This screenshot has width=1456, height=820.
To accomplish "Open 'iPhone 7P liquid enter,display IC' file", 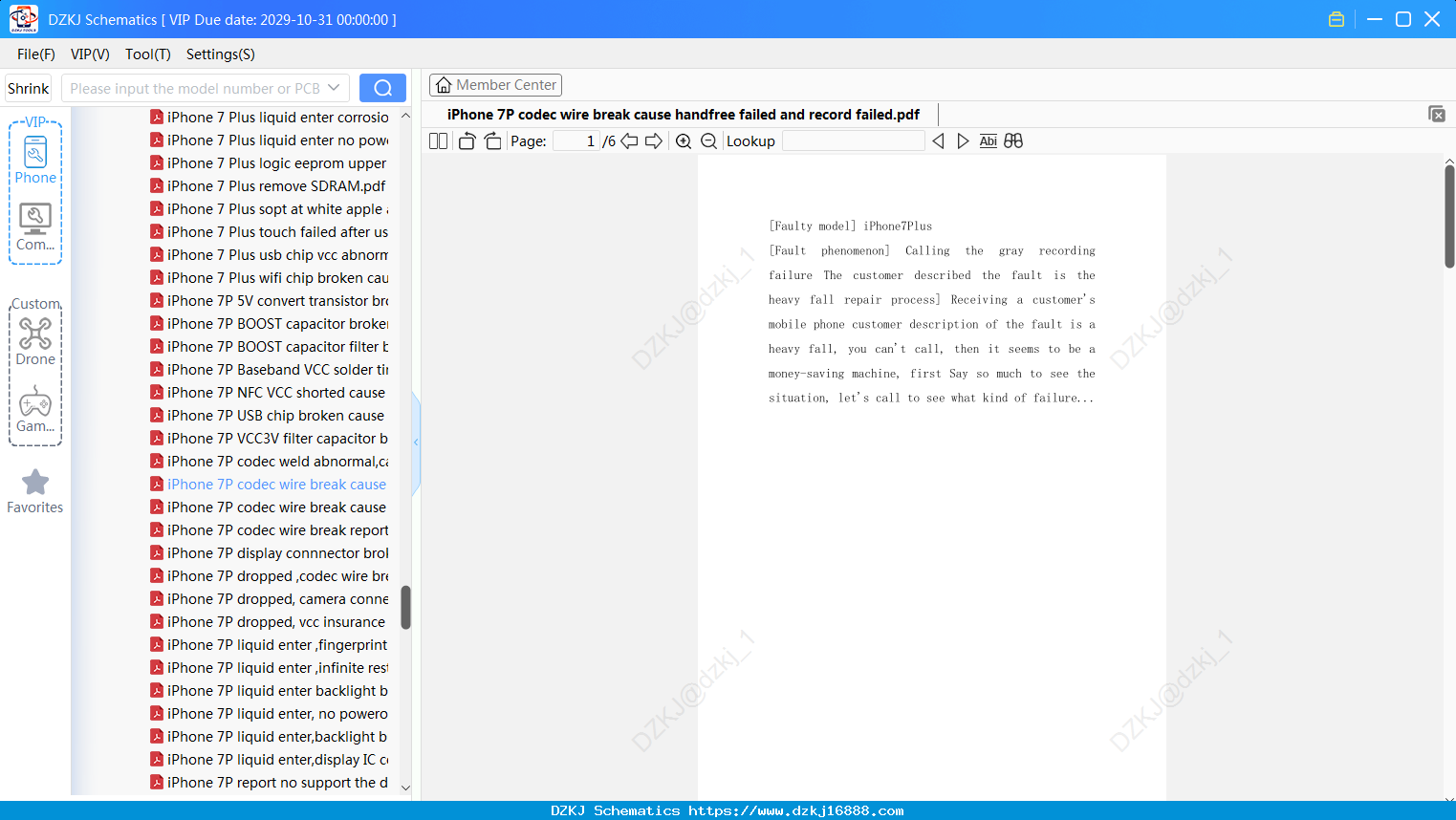I will point(278,760).
